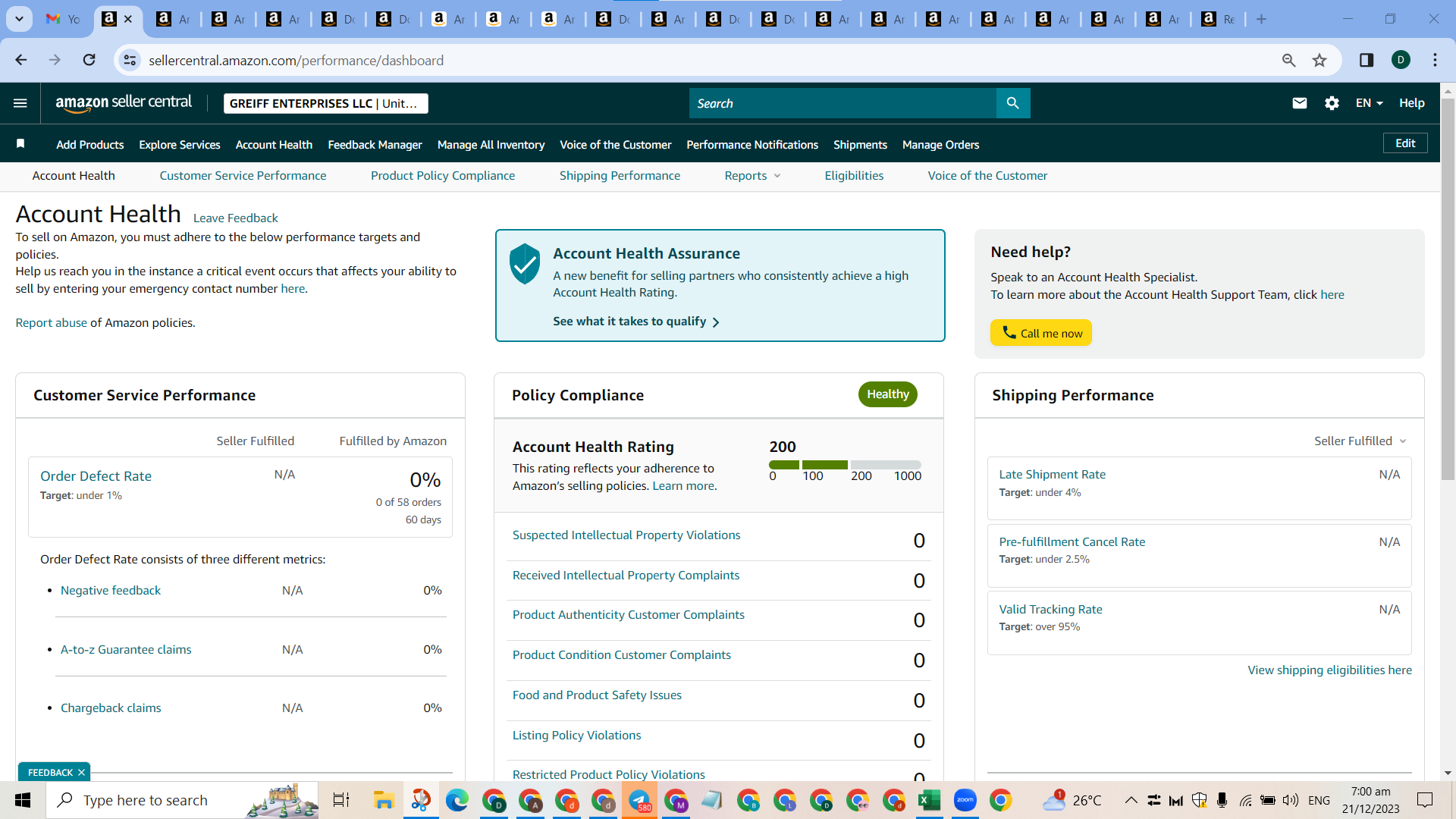Screen dimensions: 1456x819
Task: Close the active Amazon browser tab
Action: (128, 19)
